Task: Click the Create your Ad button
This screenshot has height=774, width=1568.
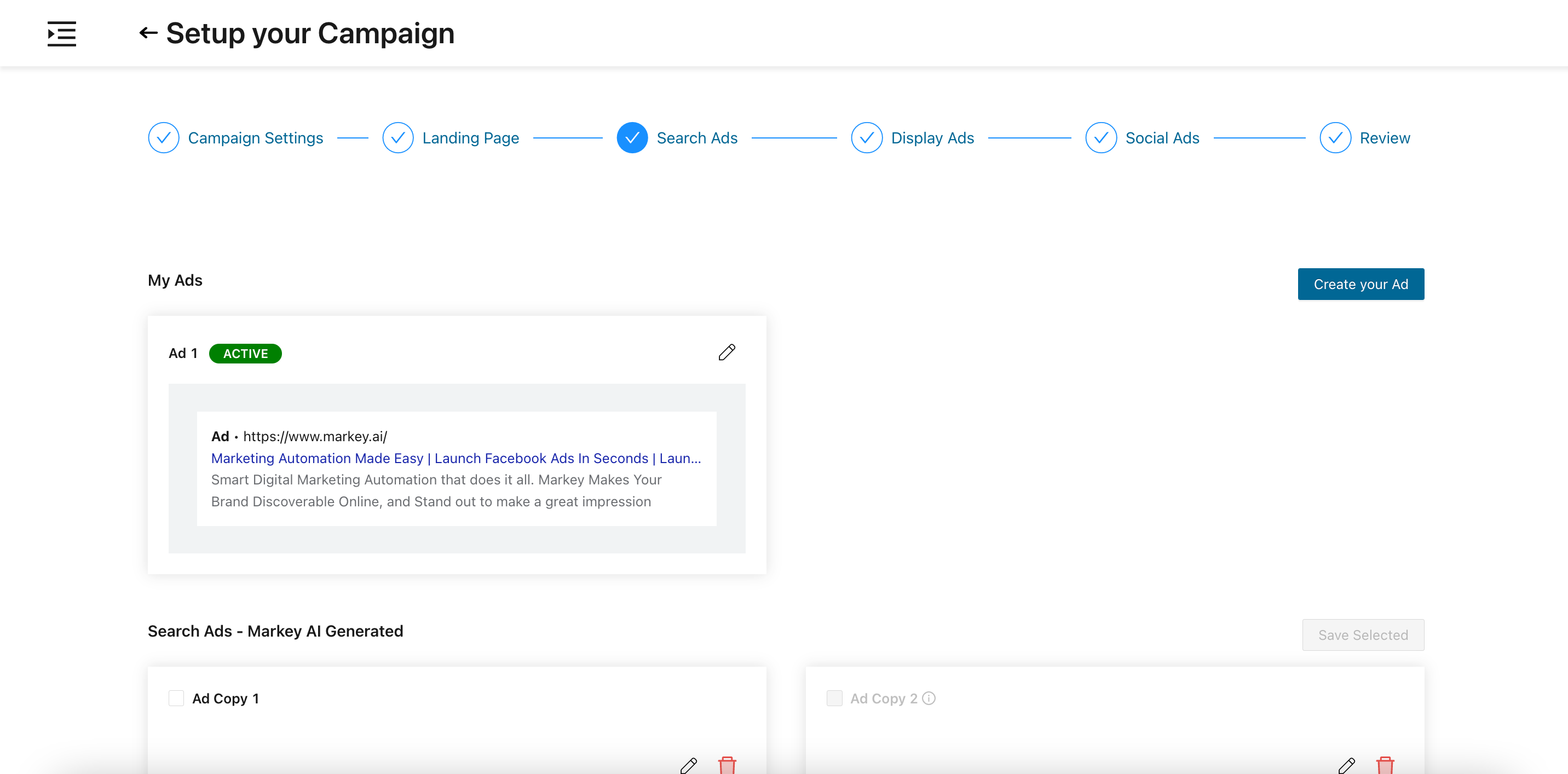Action: coord(1361,284)
